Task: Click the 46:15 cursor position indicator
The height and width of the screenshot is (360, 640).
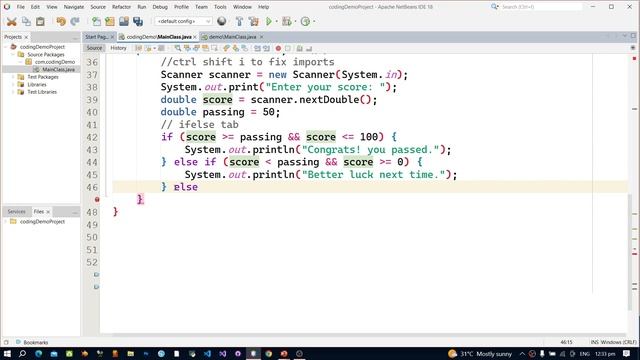Action: point(566,342)
